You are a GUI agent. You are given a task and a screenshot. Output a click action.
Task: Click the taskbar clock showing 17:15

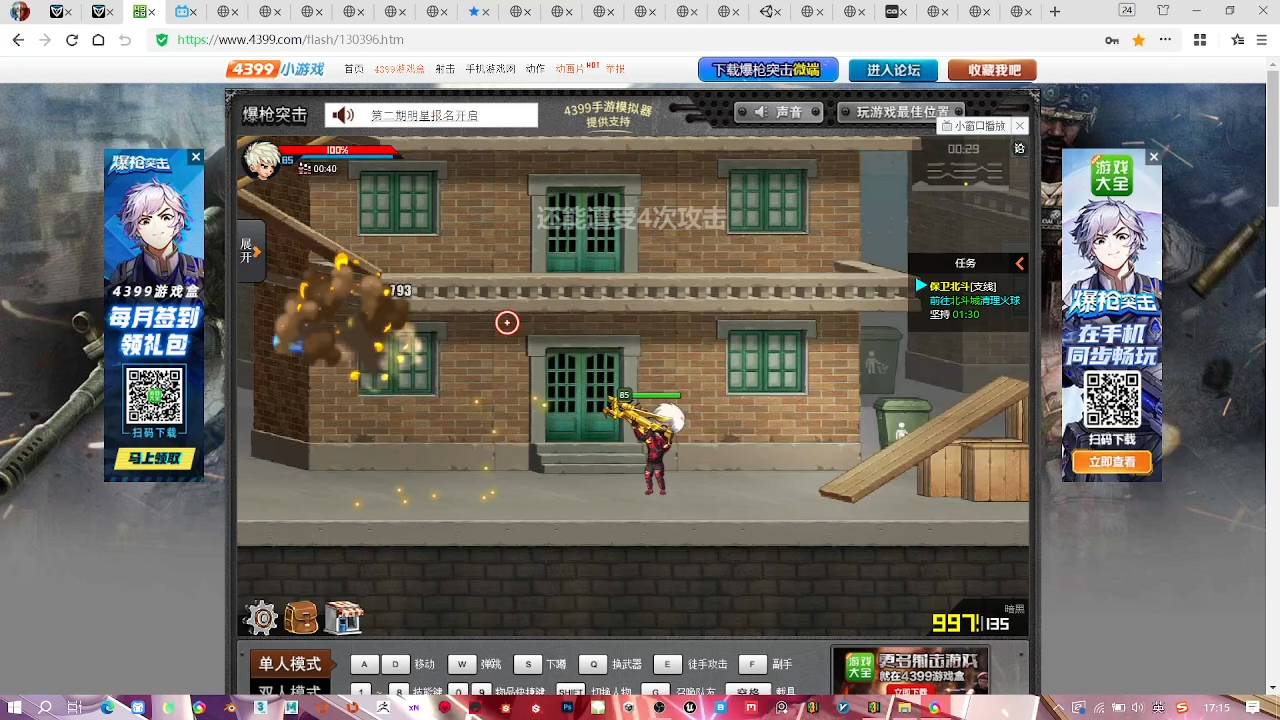pyautogui.click(x=1217, y=707)
